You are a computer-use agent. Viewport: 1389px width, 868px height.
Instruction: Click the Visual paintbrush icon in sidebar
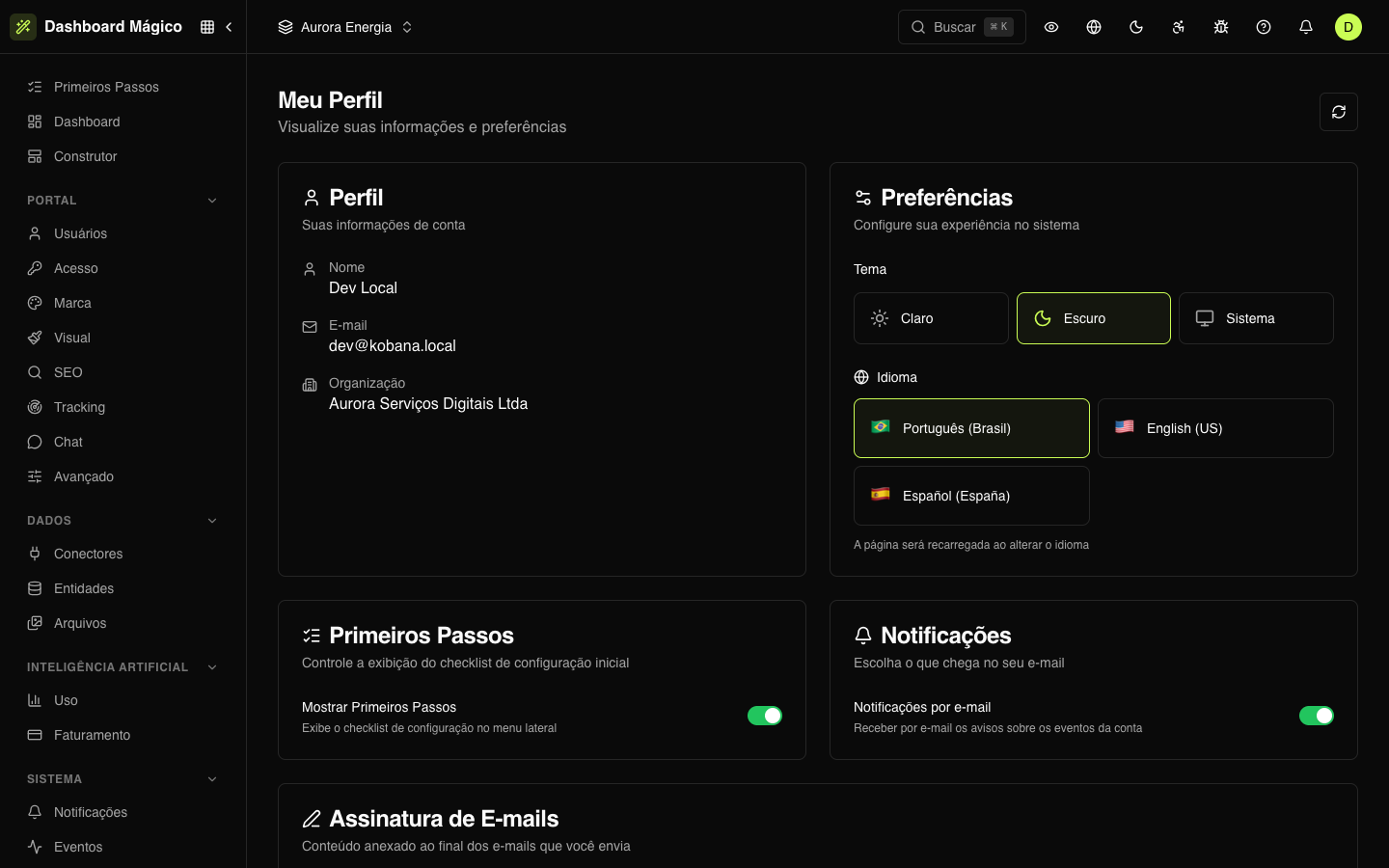click(35, 338)
